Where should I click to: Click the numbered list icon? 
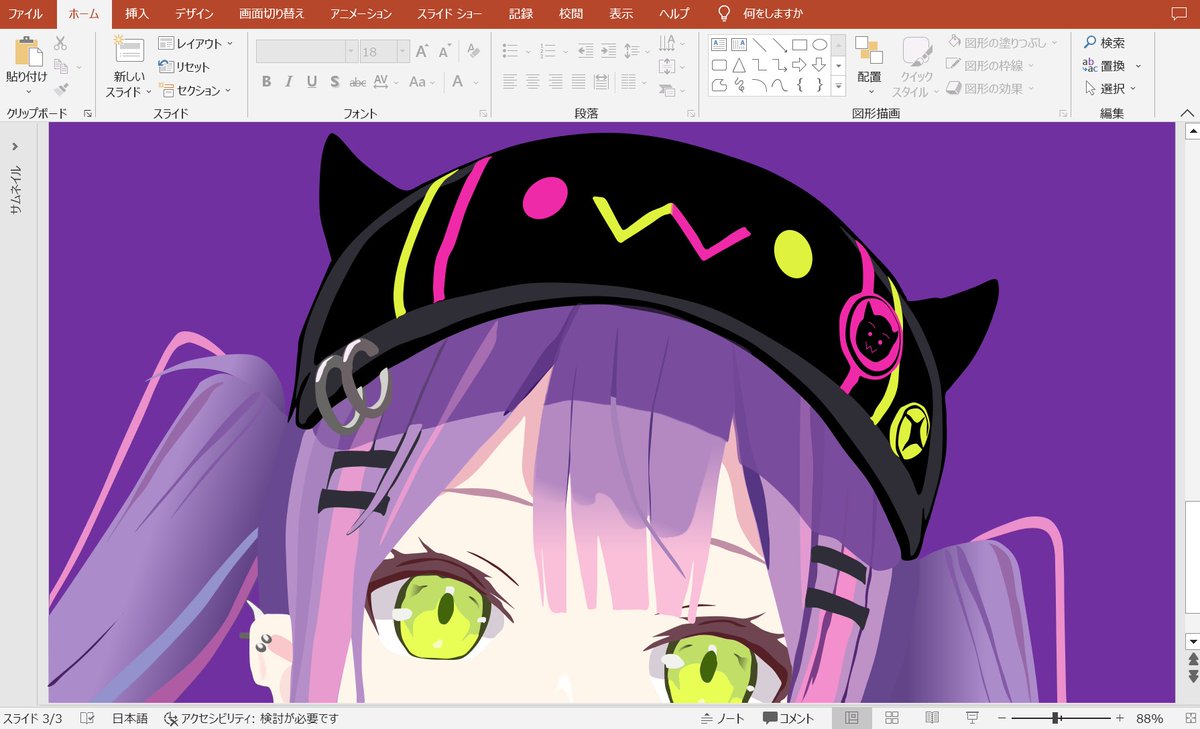pos(548,51)
